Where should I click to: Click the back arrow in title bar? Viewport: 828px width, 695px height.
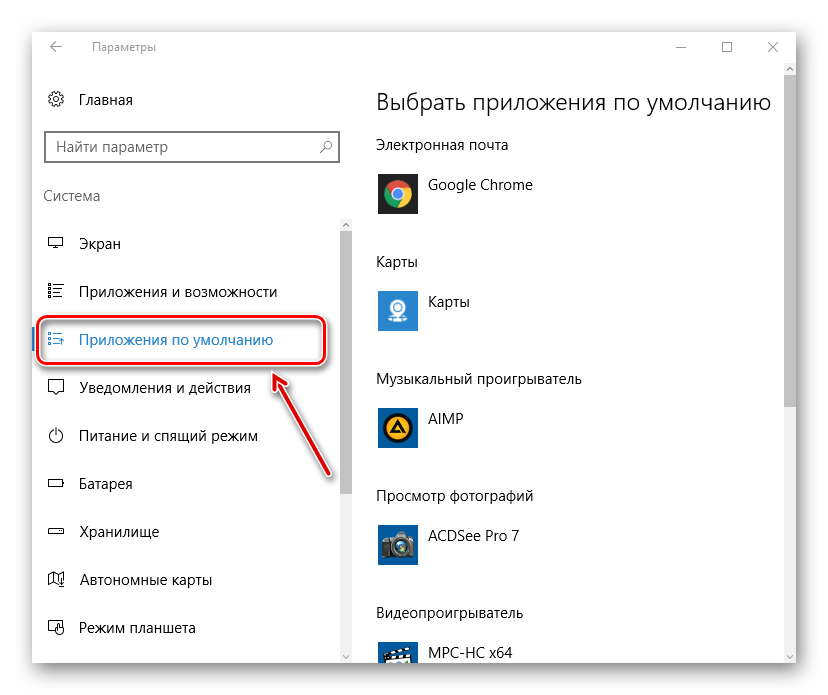pyautogui.click(x=56, y=47)
